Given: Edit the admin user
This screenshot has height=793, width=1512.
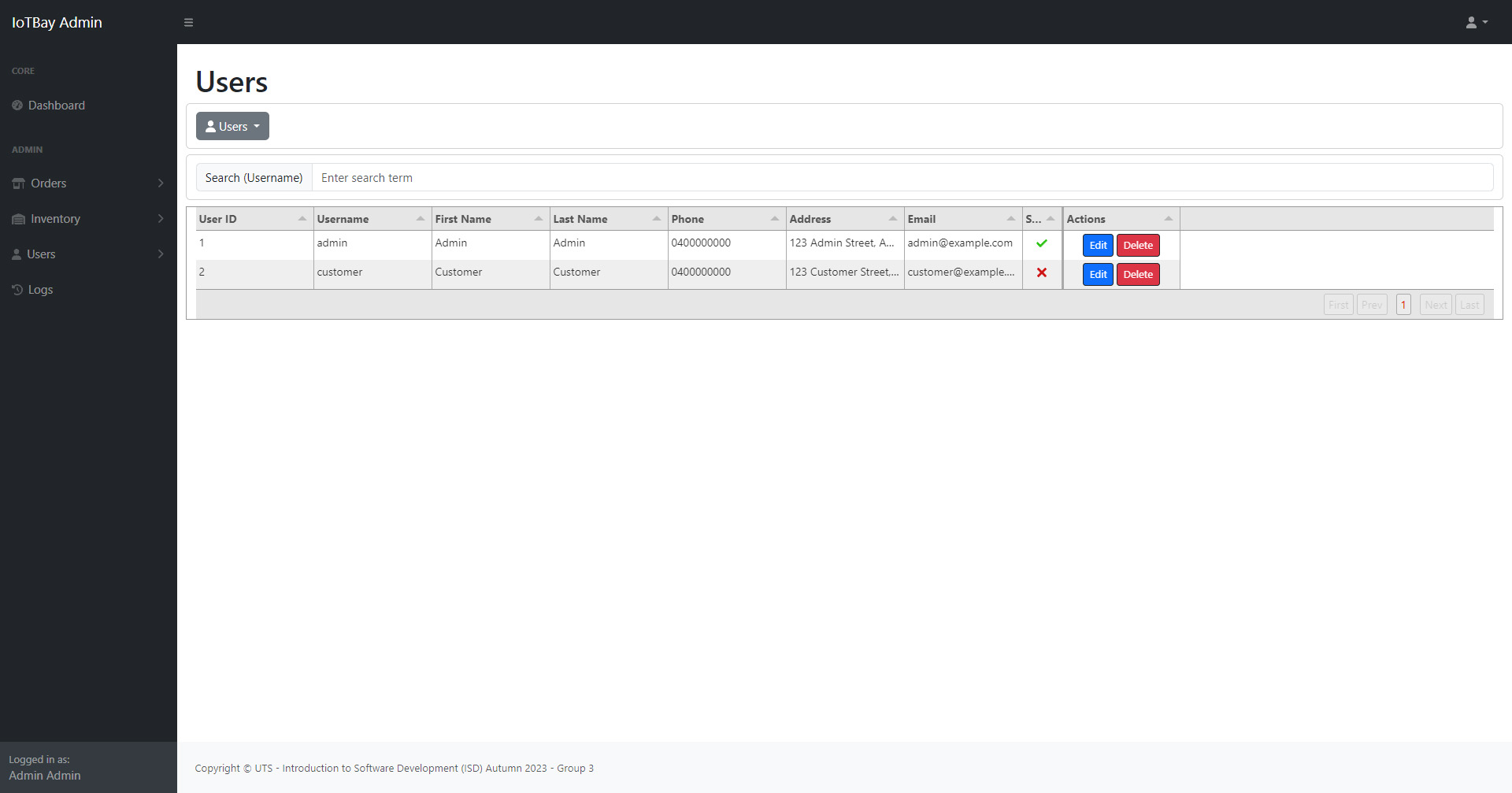Looking at the screenshot, I should tap(1098, 246).
